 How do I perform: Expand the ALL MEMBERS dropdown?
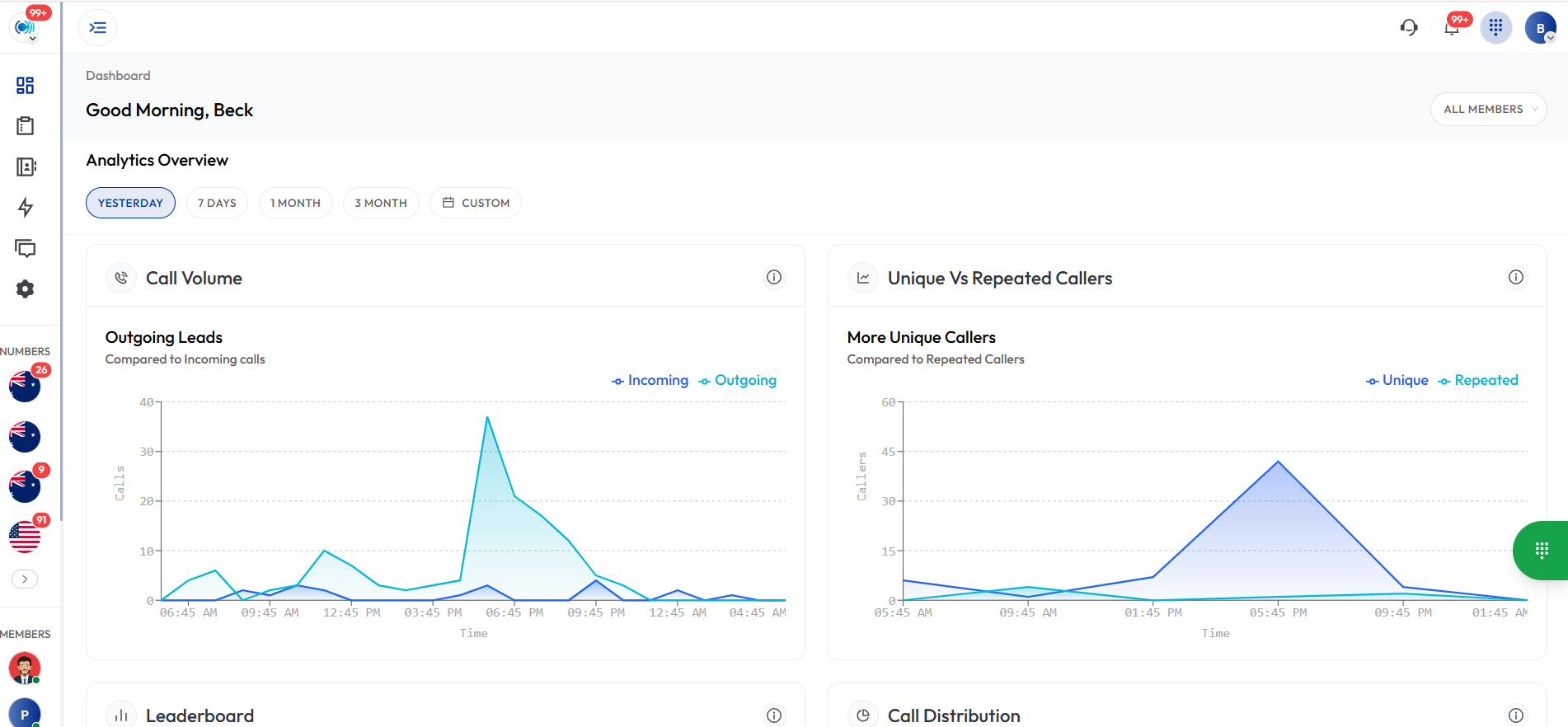coord(1489,110)
